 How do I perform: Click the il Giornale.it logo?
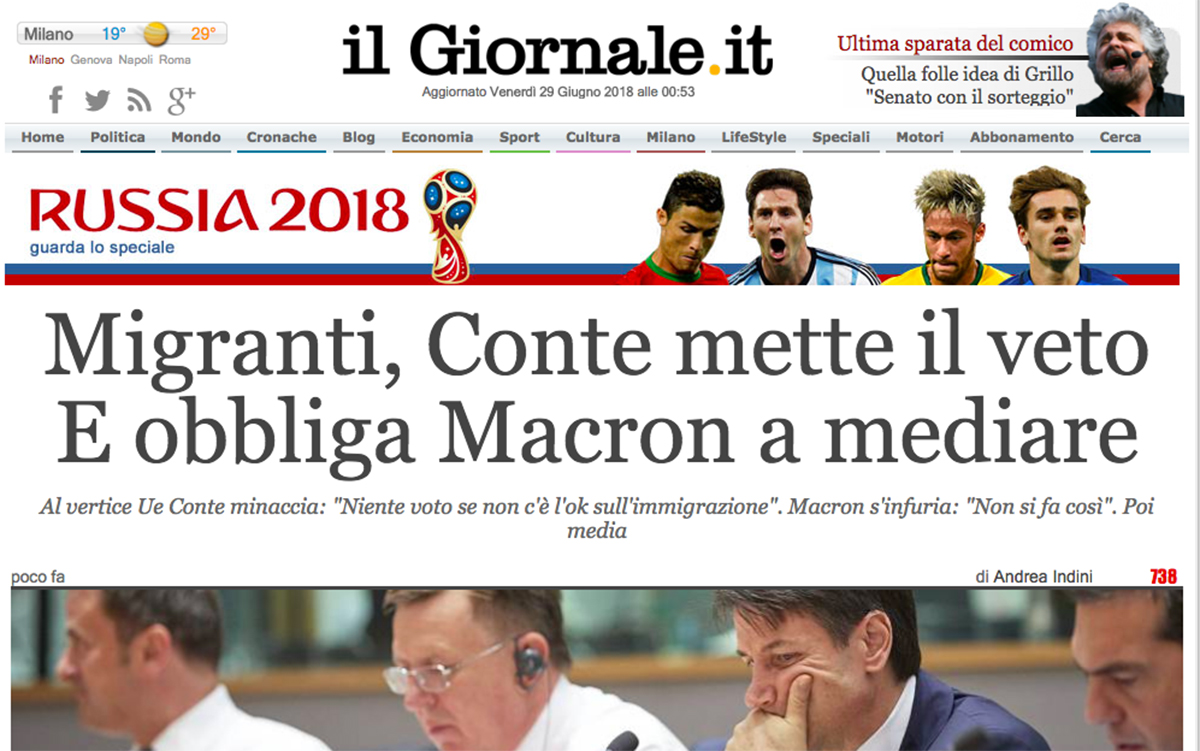tap(558, 50)
